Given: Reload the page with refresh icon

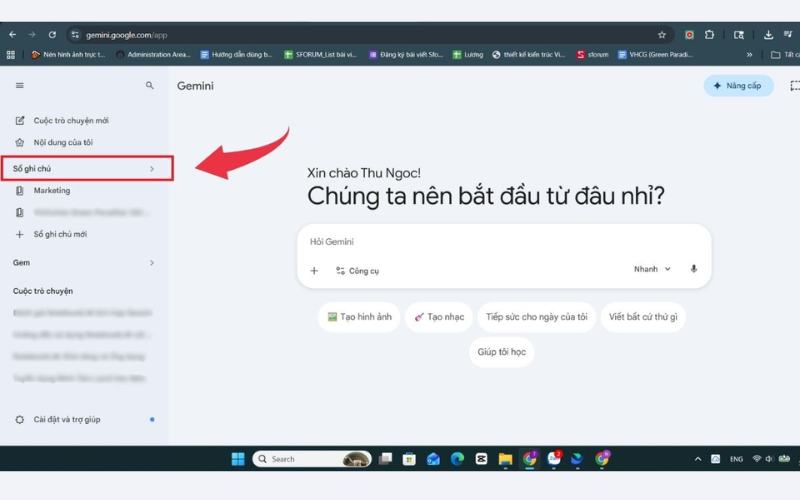Looking at the screenshot, I should tap(52, 35).
